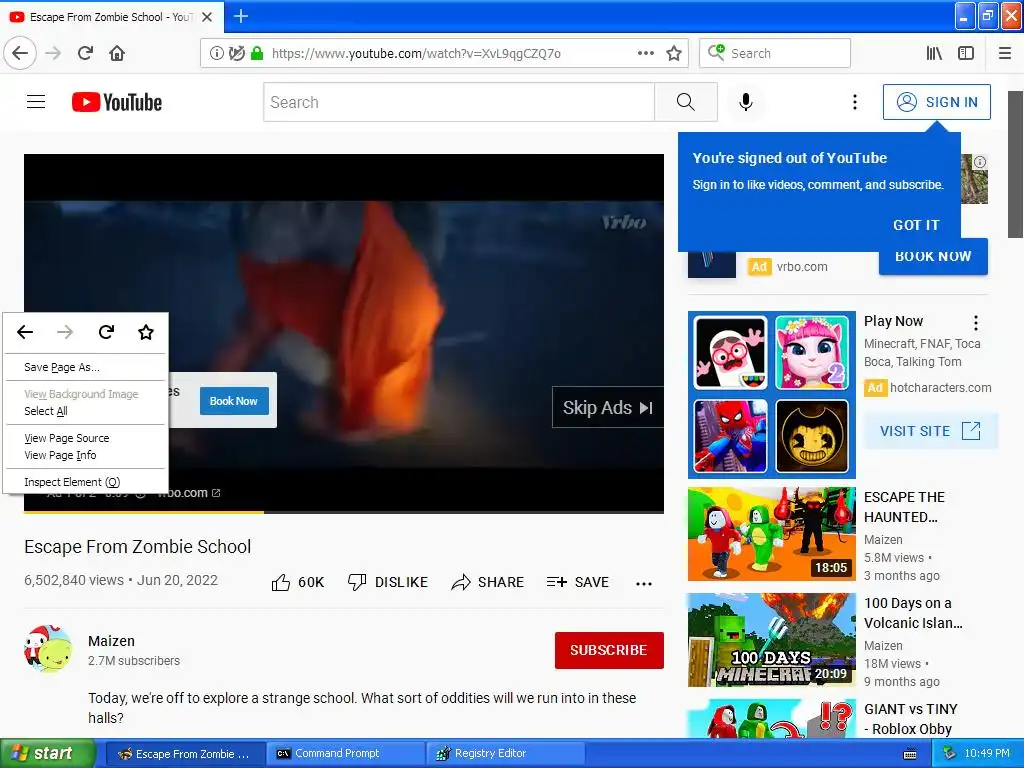Click in the YouTube Search input field

click(458, 102)
